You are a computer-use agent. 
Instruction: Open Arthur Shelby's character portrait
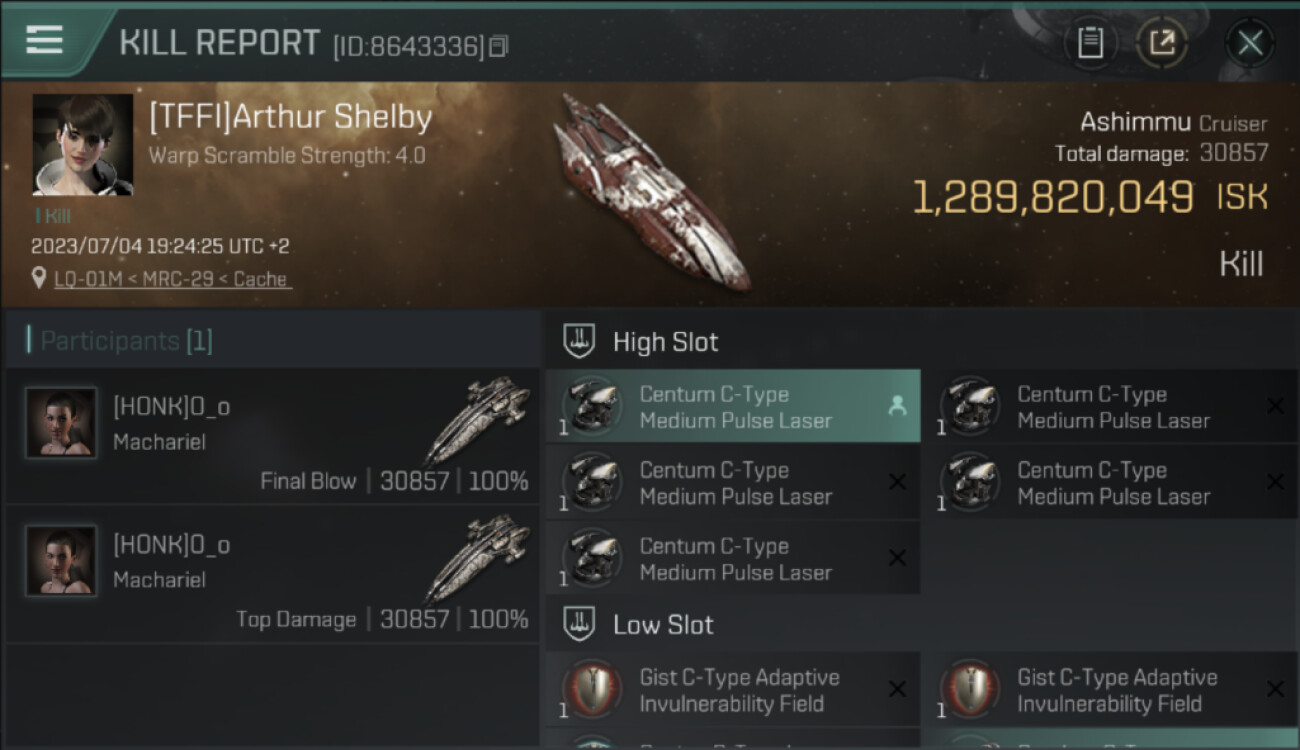tap(82, 144)
